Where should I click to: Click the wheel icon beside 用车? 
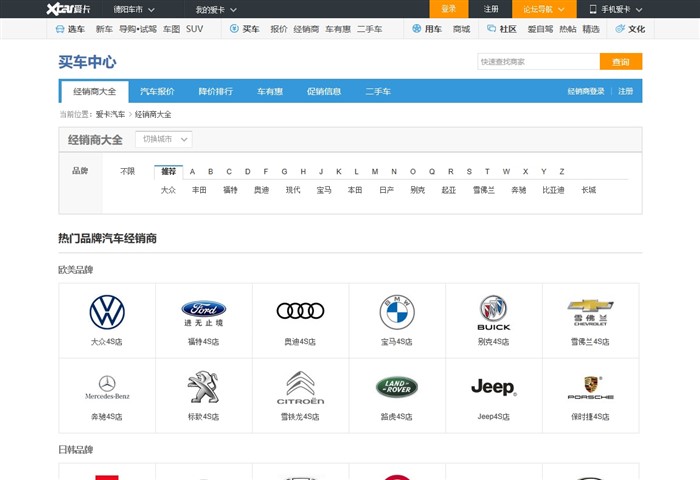click(417, 29)
